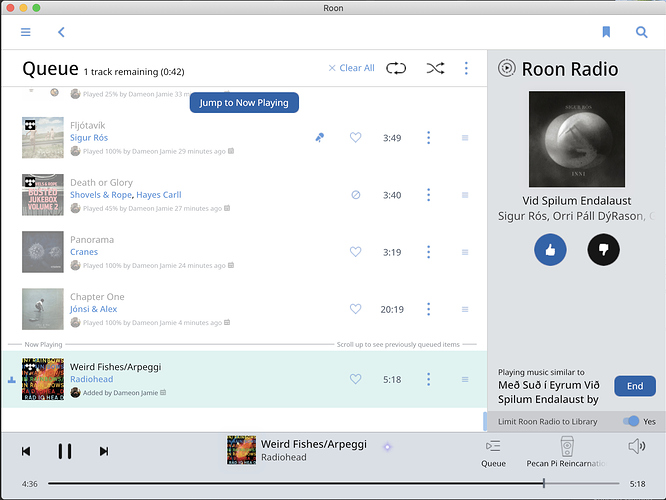Toggle queue loop mode

tap(396, 68)
